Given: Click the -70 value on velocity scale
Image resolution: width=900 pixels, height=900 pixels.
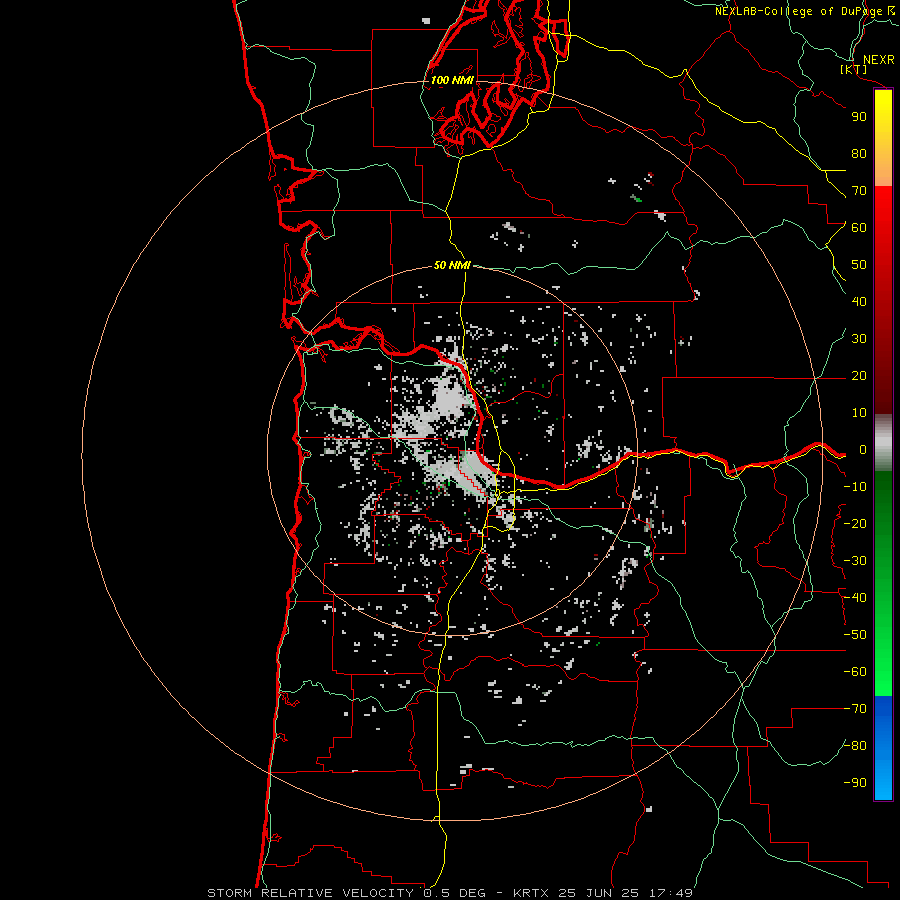Looking at the screenshot, I should click(x=855, y=709).
